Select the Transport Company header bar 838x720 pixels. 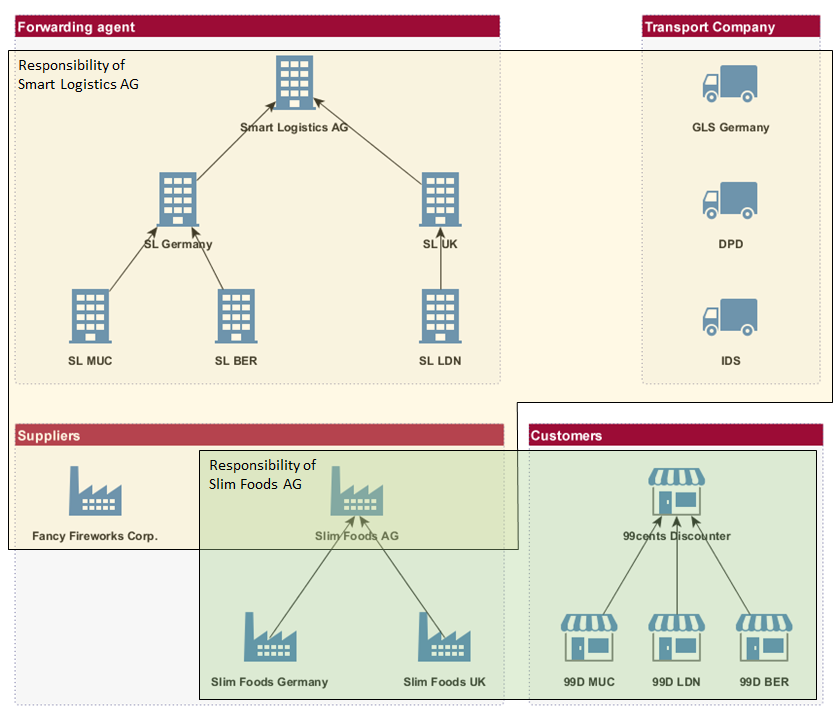click(x=731, y=27)
